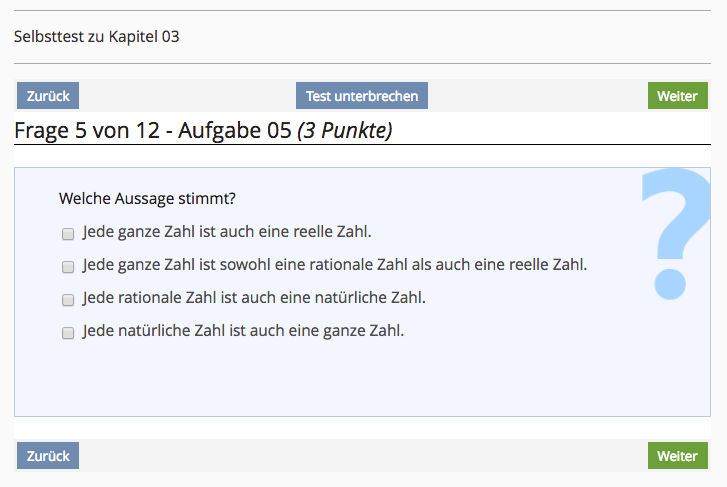
Task: Click the question 'Welche Aussage stimmt?'
Action: pyautogui.click(x=147, y=199)
